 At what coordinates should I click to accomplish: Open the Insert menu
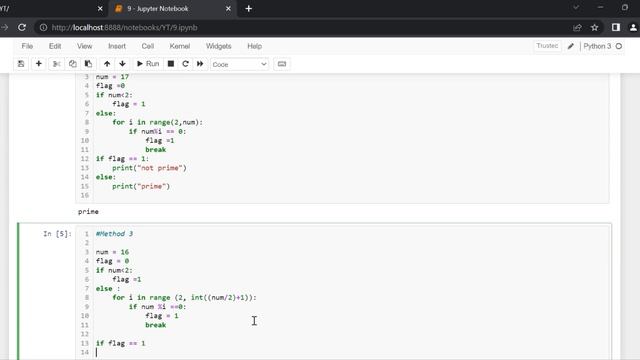117,46
